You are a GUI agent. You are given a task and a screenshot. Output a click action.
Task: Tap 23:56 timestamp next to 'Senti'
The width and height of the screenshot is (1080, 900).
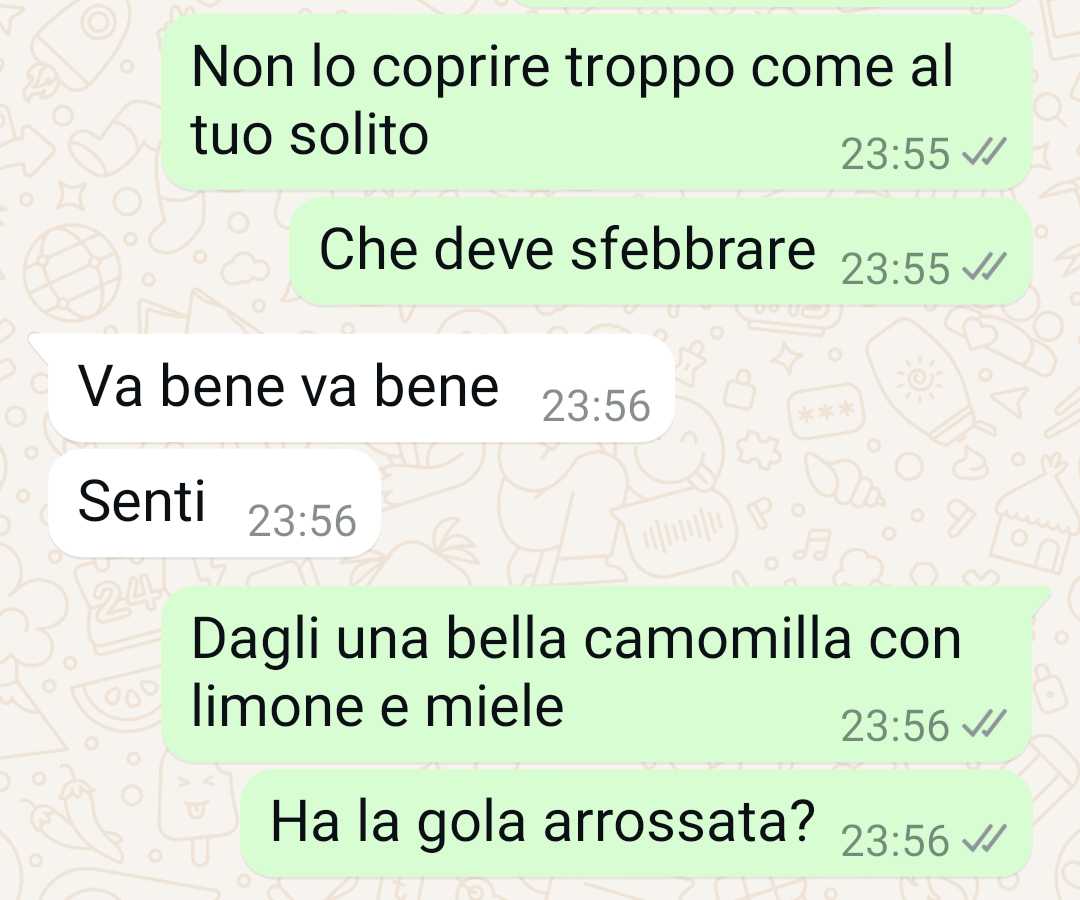click(x=302, y=521)
